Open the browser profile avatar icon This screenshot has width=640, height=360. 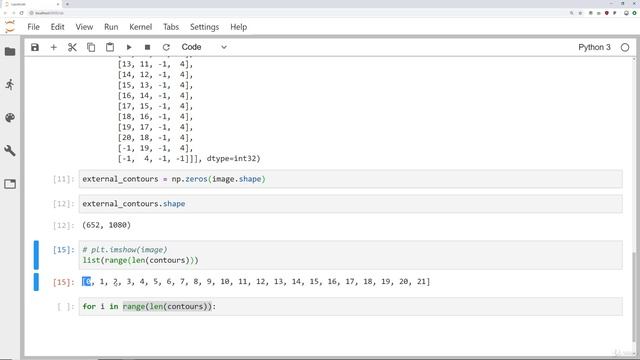pos(626,13)
